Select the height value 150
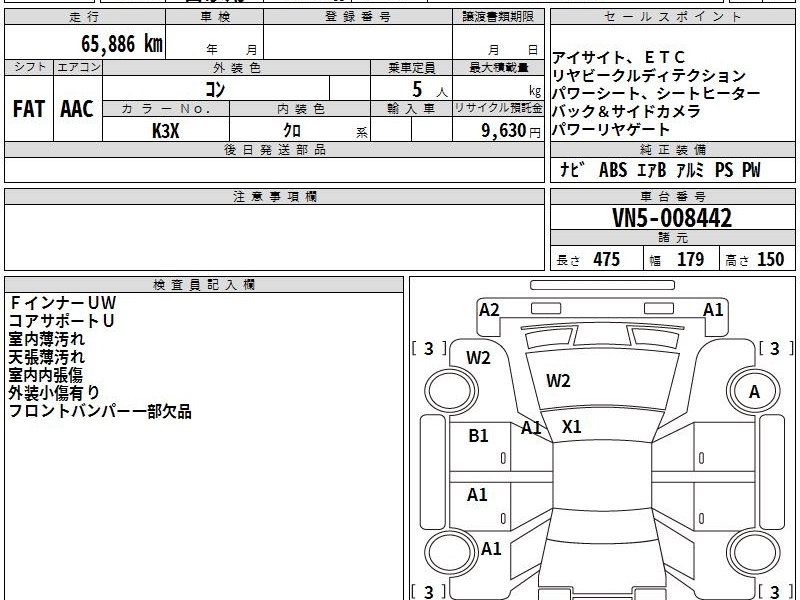The height and width of the screenshot is (600, 800). tap(770, 259)
